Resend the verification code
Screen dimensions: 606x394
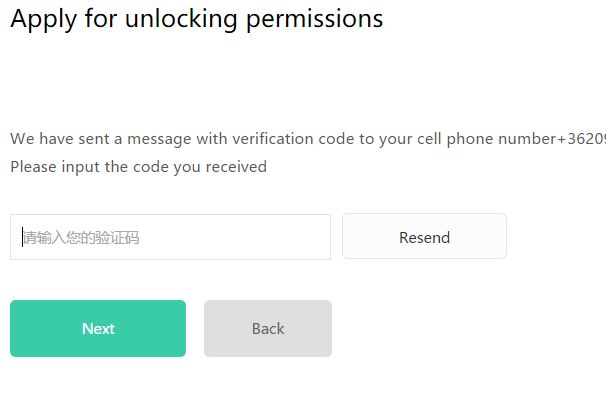click(x=424, y=236)
